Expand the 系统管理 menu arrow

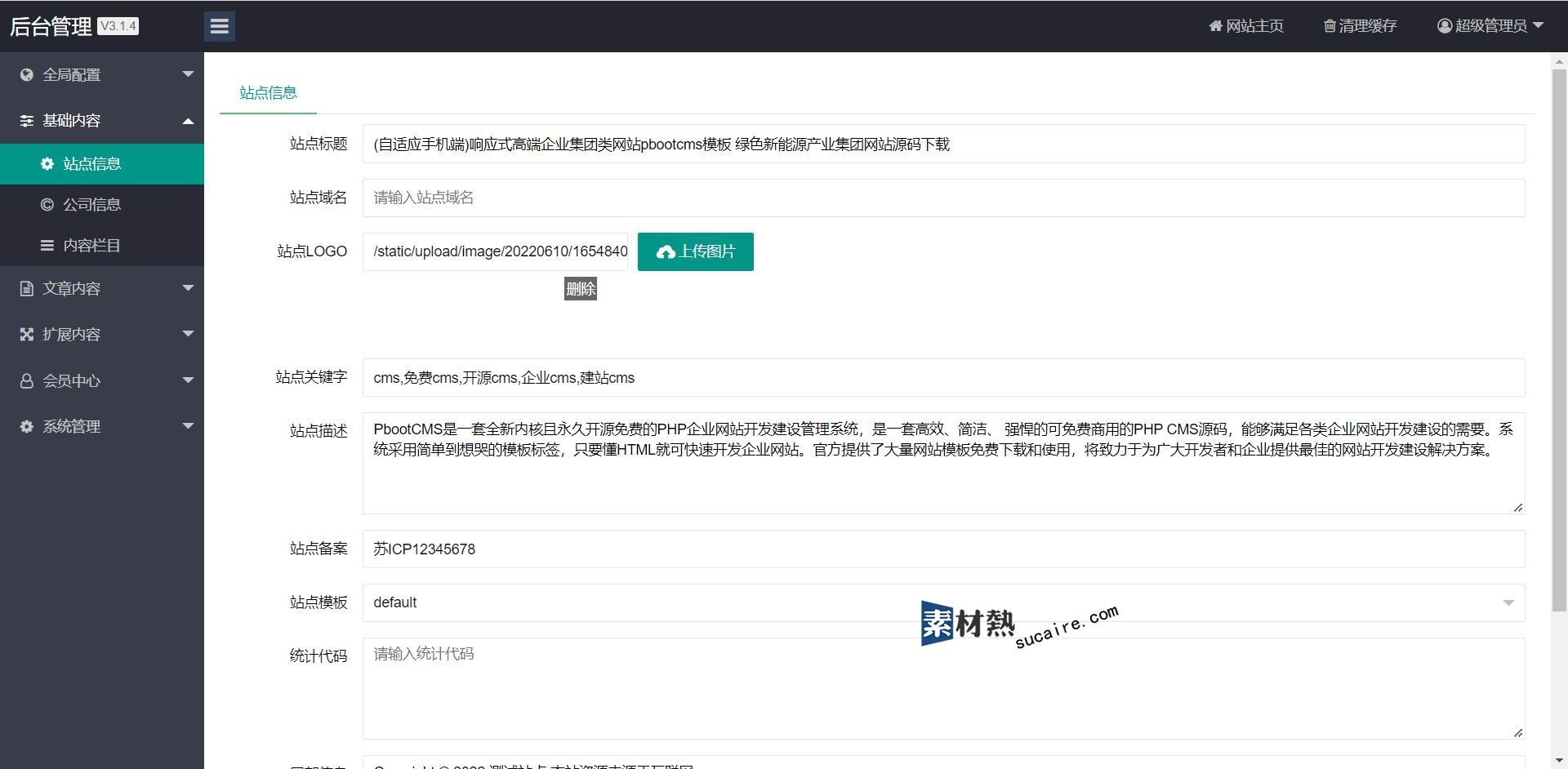click(x=188, y=426)
